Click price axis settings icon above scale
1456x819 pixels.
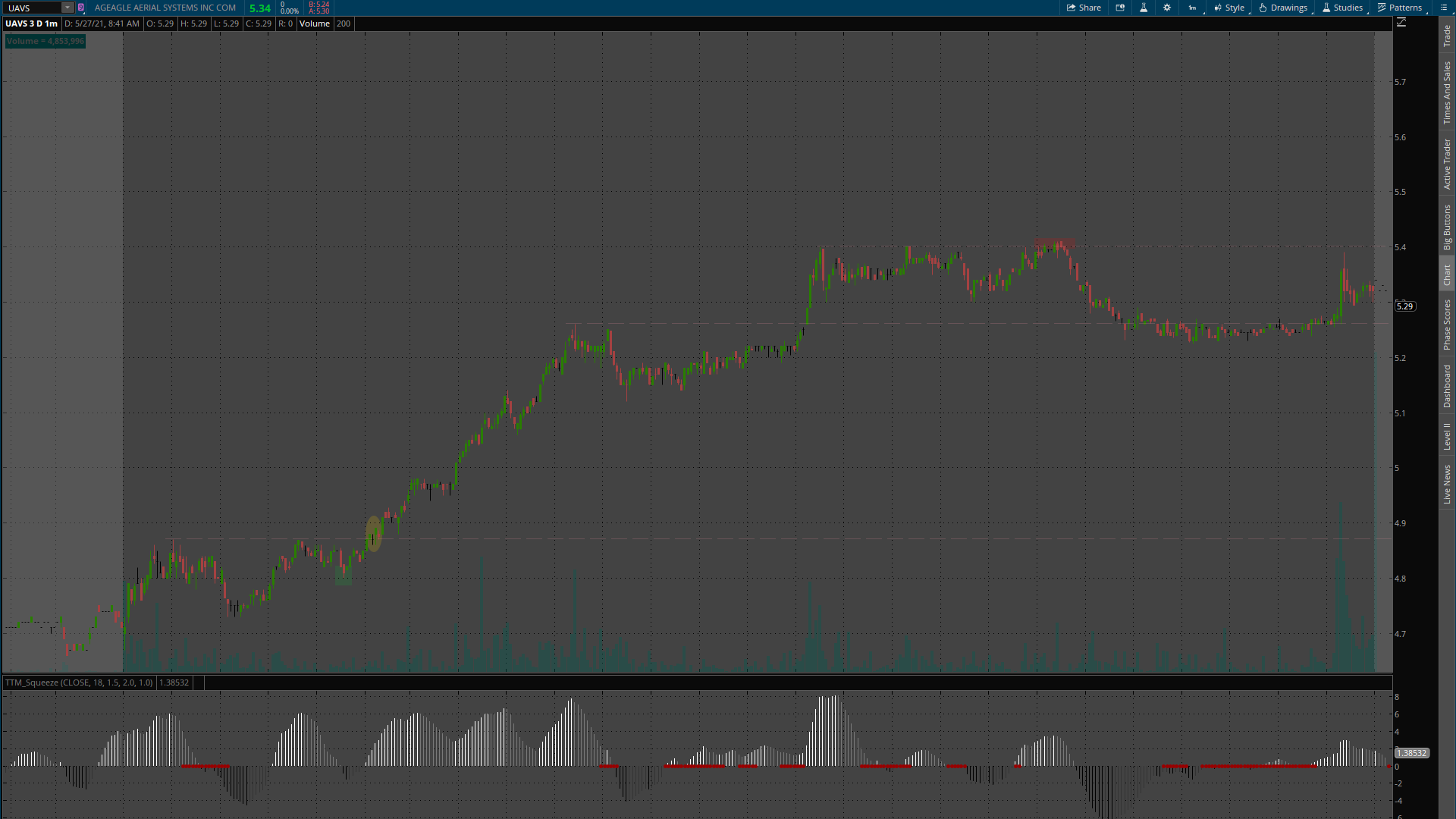pyautogui.click(x=1401, y=23)
